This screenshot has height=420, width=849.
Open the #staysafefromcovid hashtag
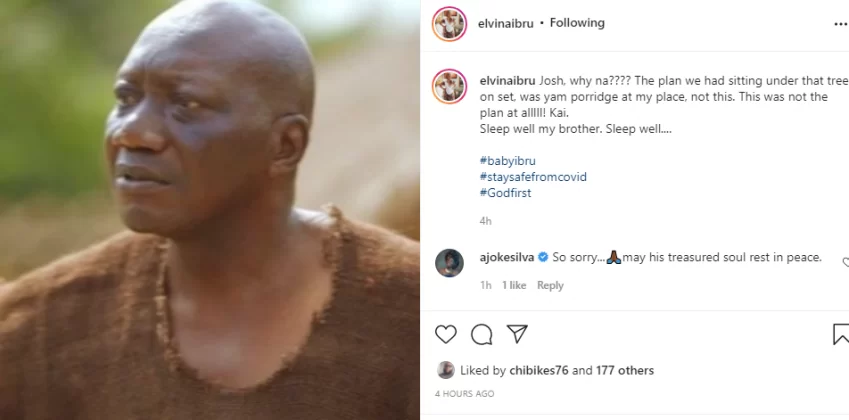click(x=533, y=177)
